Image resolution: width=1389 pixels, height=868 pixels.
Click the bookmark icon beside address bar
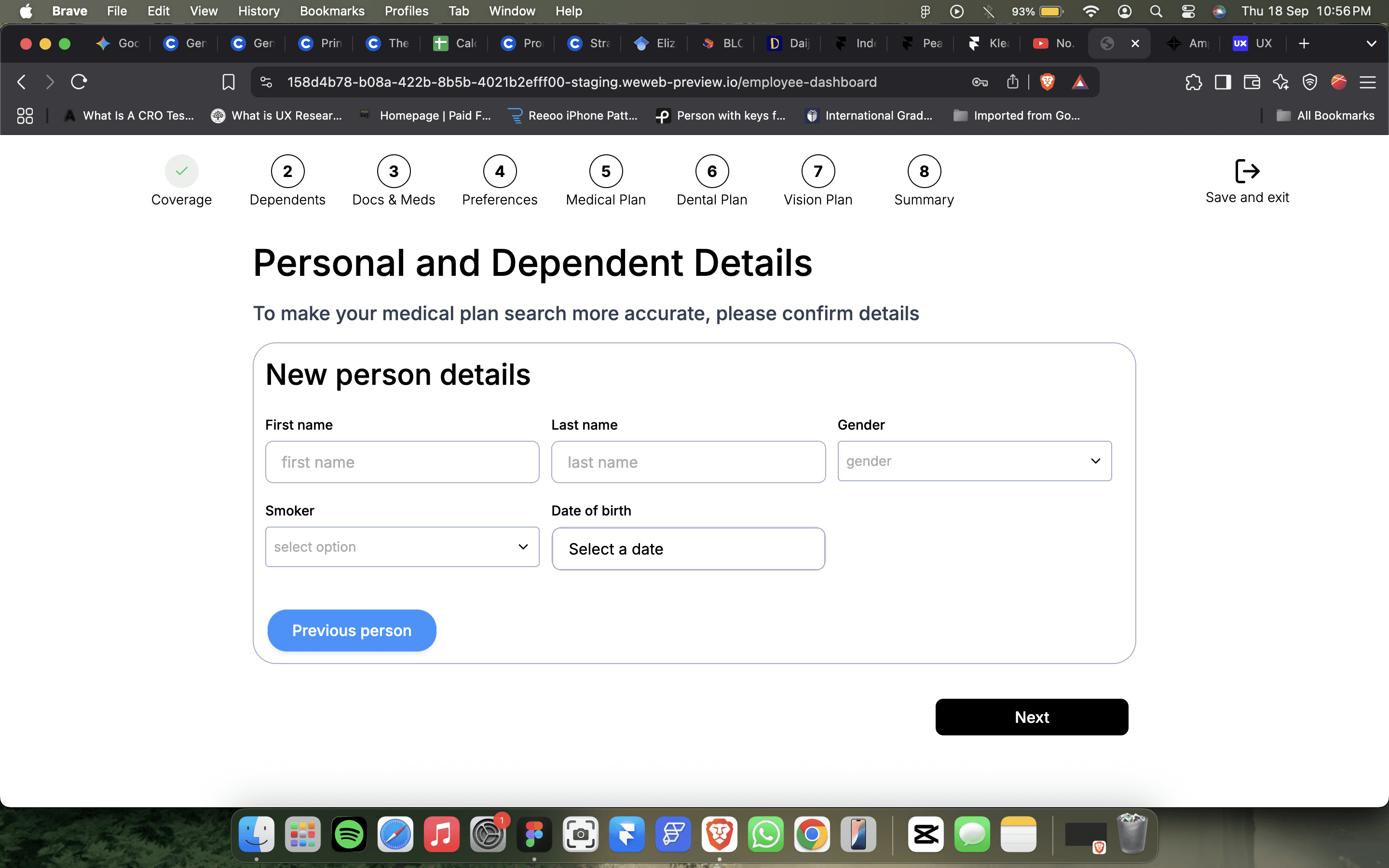228,82
